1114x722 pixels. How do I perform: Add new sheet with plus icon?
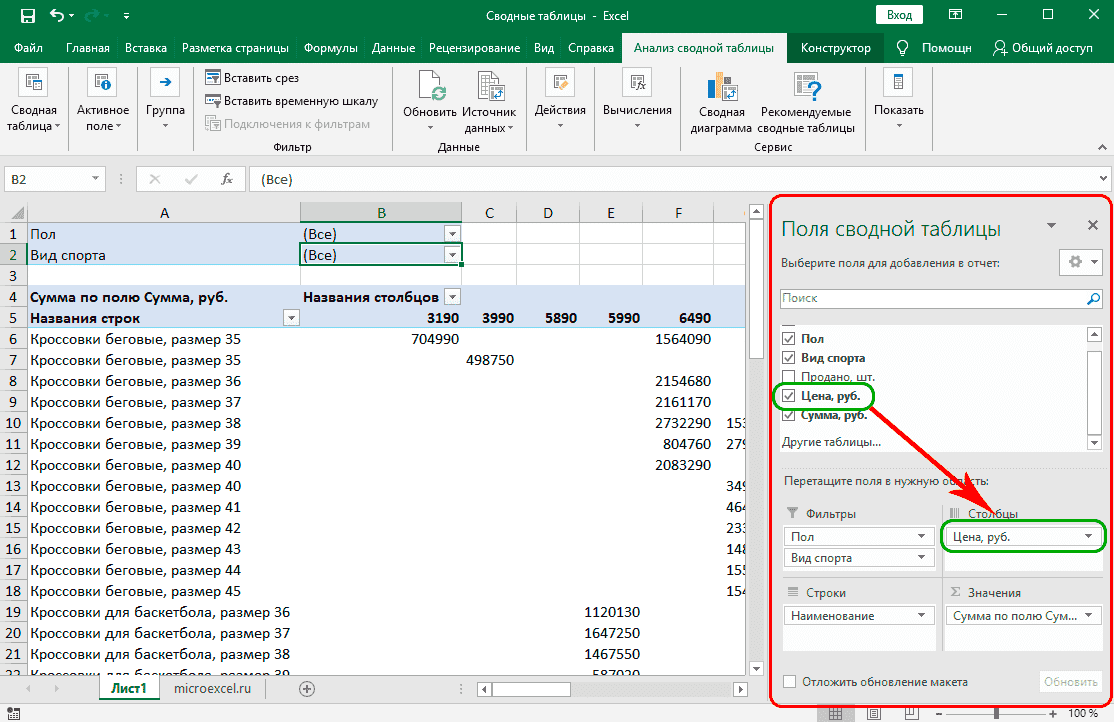[307, 688]
